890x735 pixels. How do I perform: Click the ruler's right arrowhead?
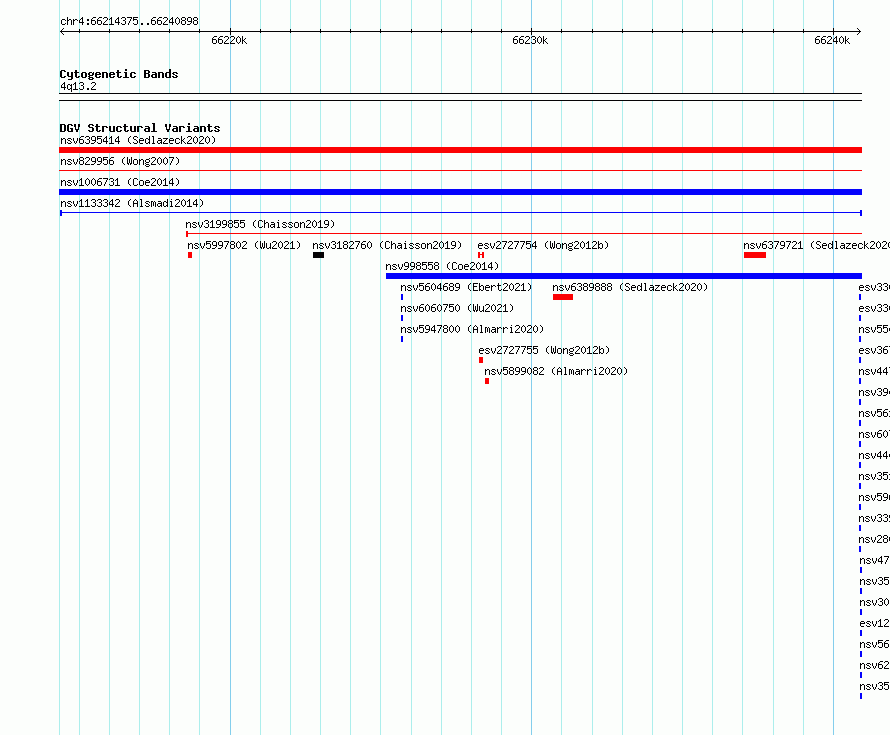pos(859,31)
